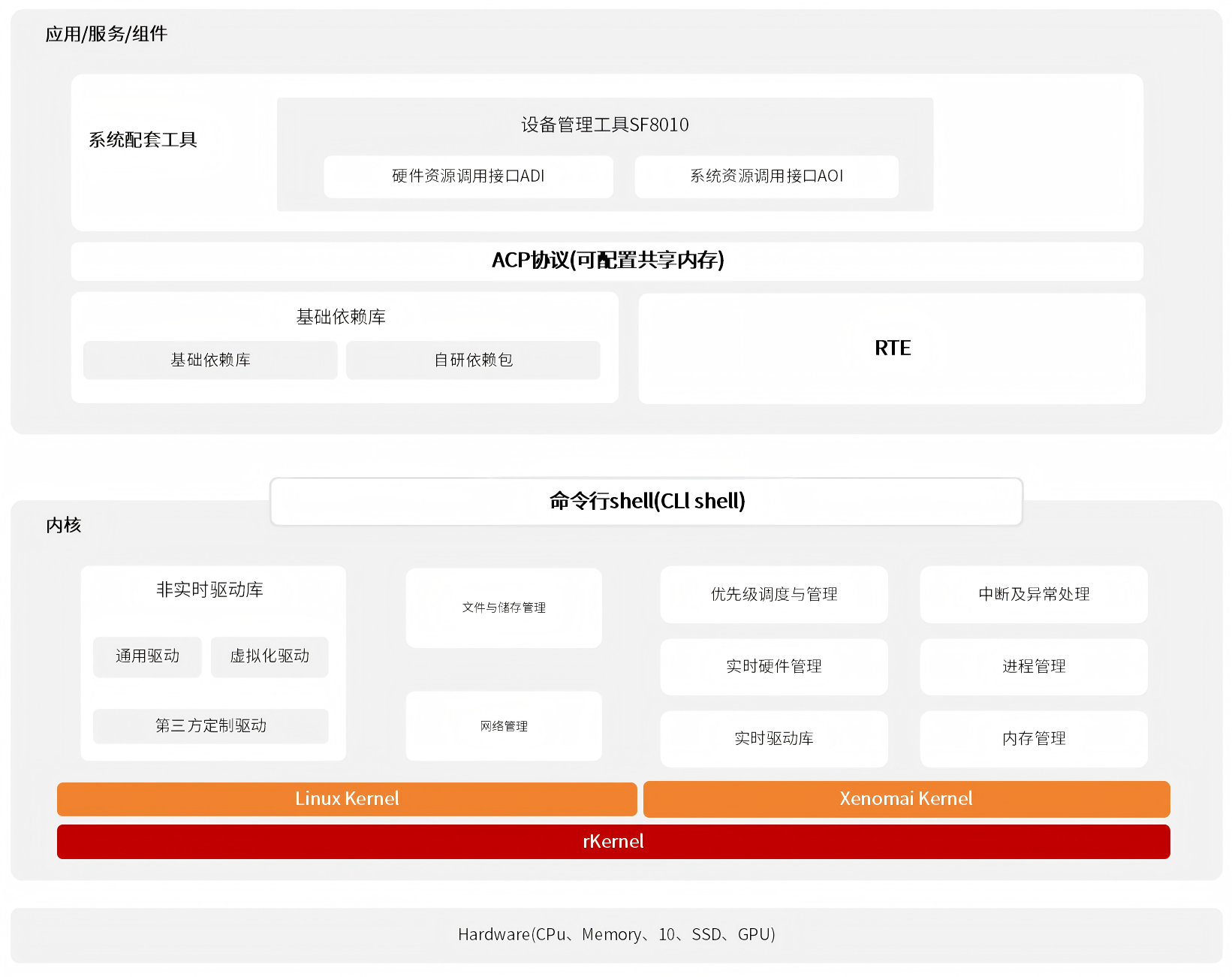The image size is (1232, 977).
Task: Click the 硬件资源调用接口ADI box
Action: point(468,176)
